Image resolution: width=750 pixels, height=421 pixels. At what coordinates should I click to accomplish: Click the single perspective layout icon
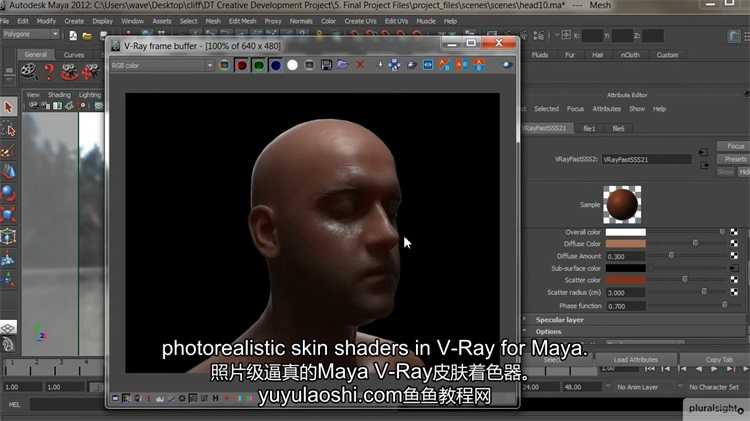tap(9, 328)
